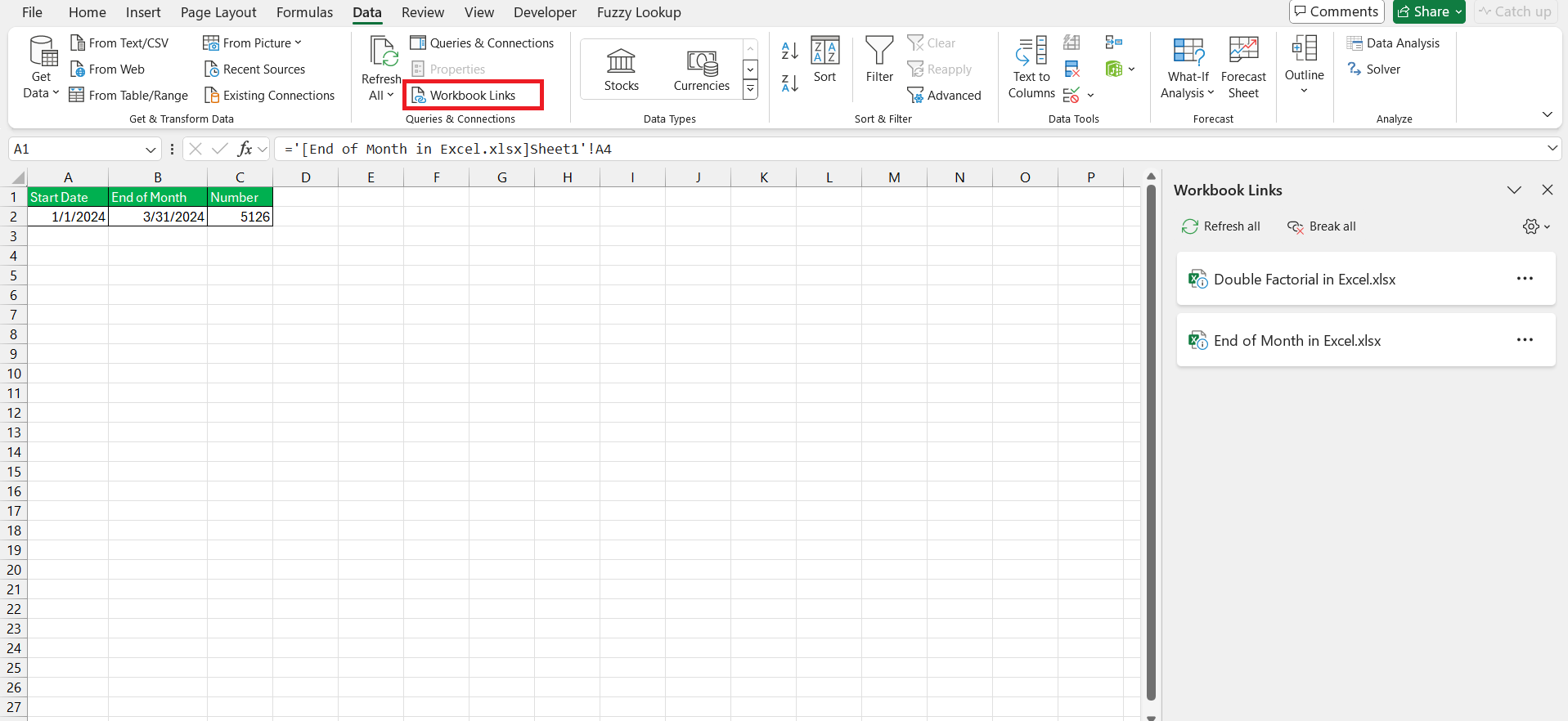Open options for End of Month link
The height and width of the screenshot is (721, 1568).
1525,340
